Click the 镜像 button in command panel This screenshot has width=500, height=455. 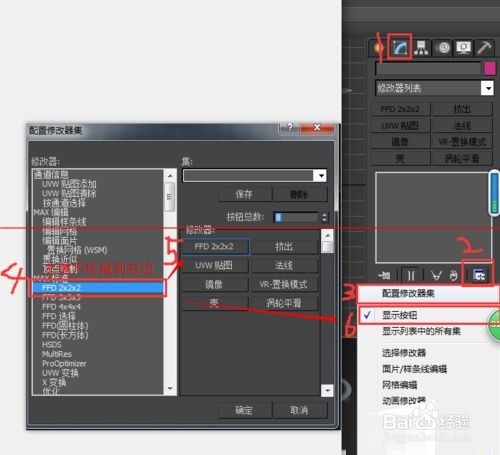(400, 142)
